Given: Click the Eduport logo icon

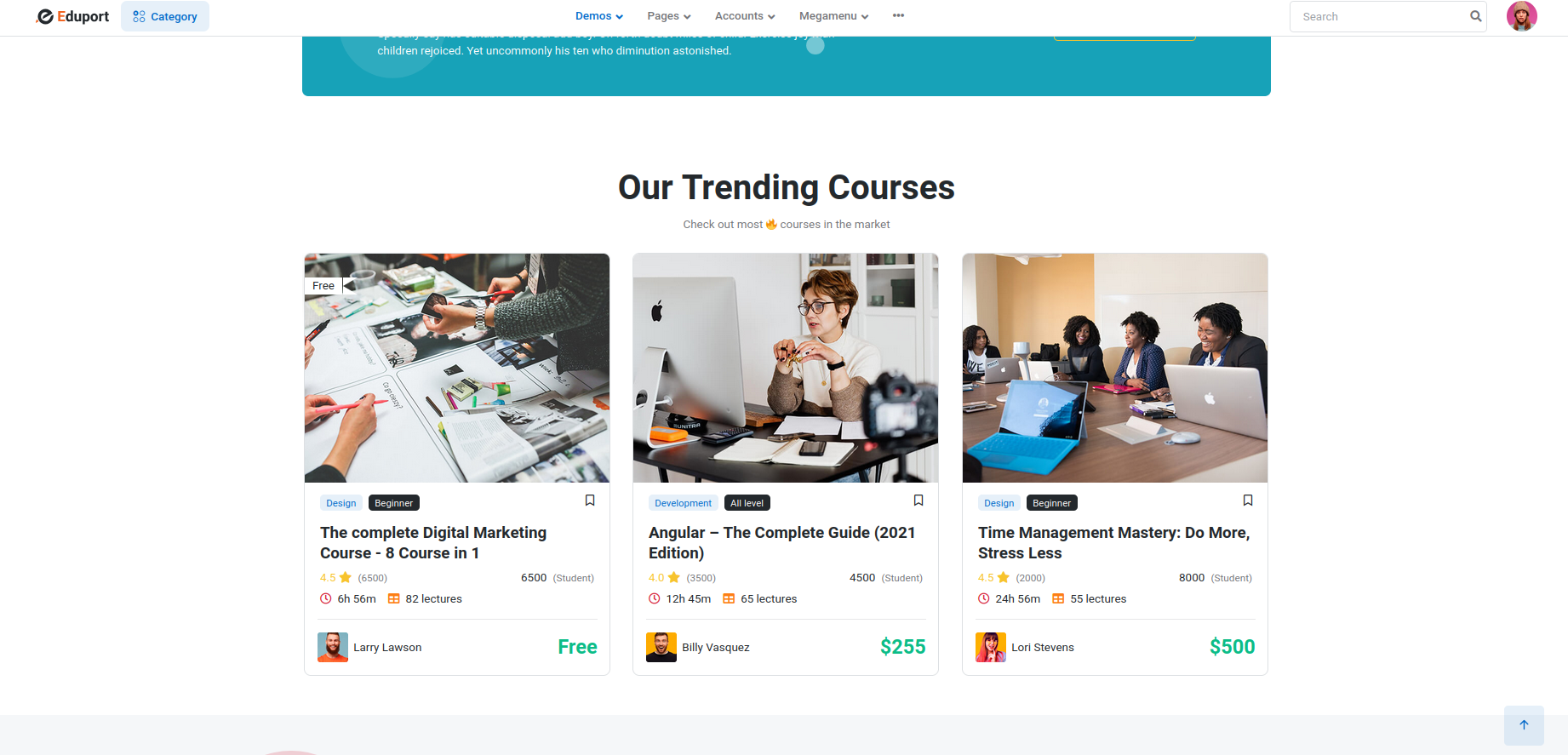Looking at the screenshot, I should pyautogui.click(x=45, y=16).
